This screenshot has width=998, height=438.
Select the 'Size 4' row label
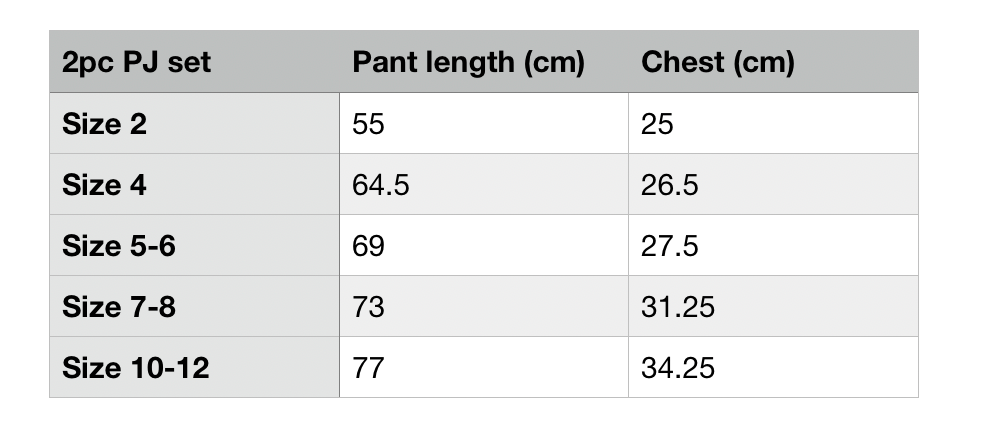point(104,185)
